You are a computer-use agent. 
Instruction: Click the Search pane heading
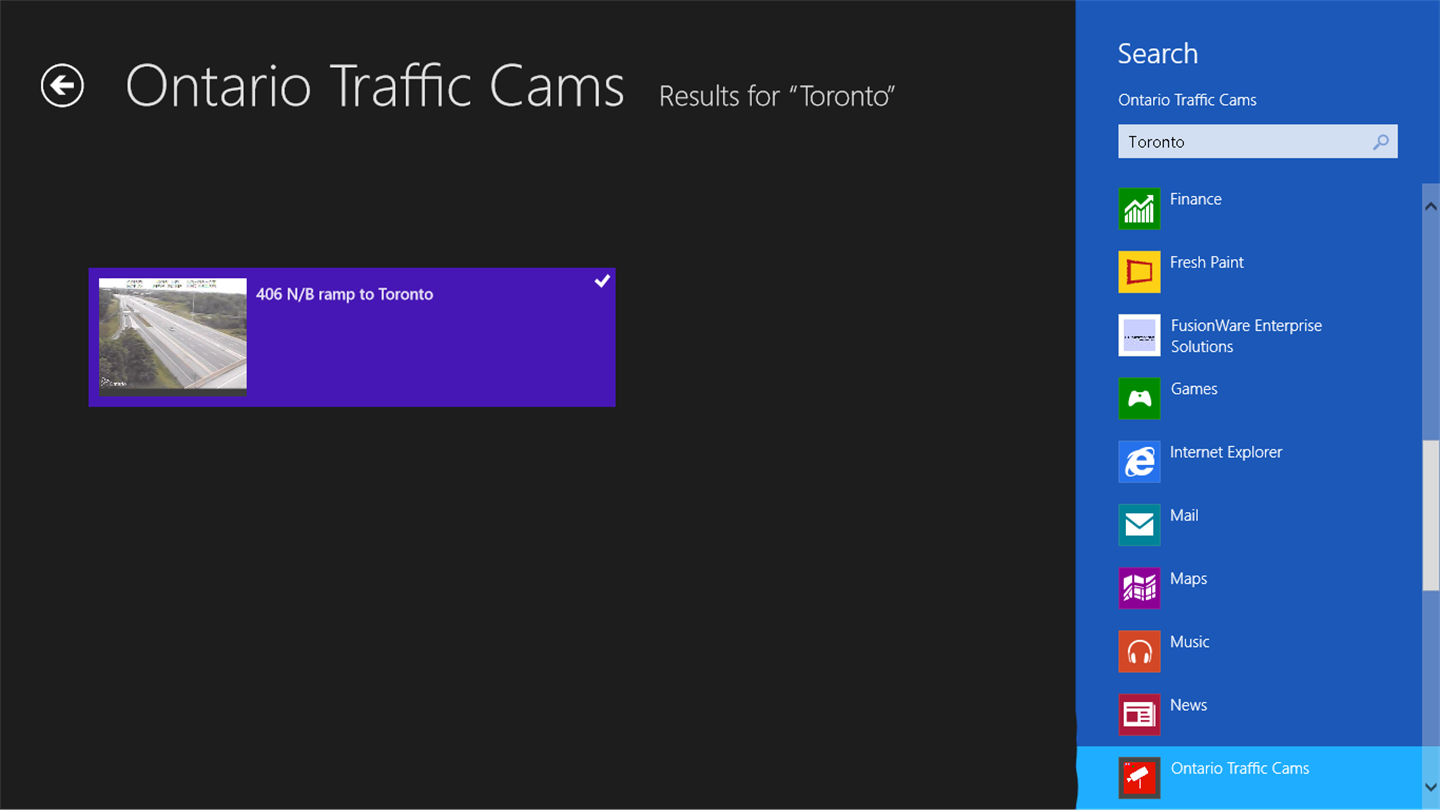[x=1158, y=54]
